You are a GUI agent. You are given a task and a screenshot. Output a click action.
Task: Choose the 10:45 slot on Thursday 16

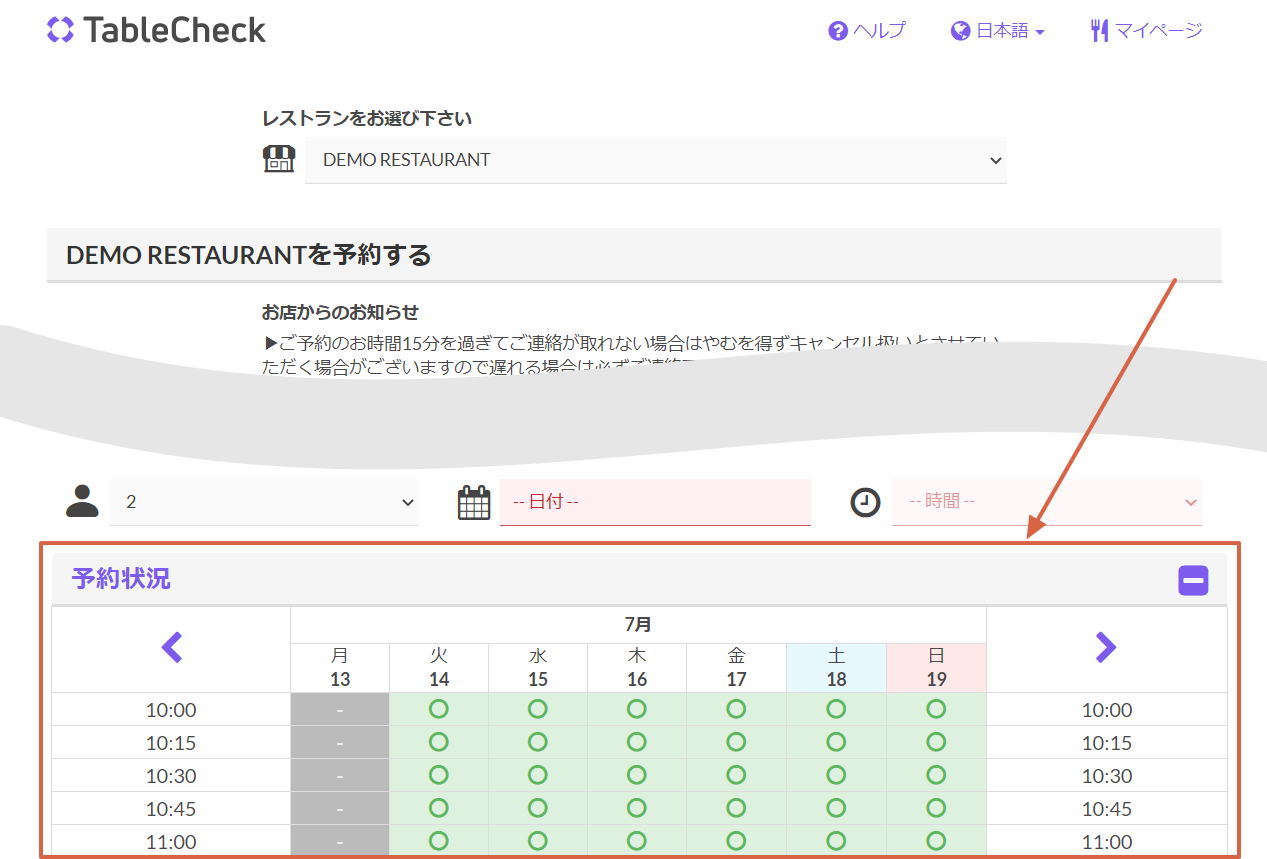click(637, 808)
